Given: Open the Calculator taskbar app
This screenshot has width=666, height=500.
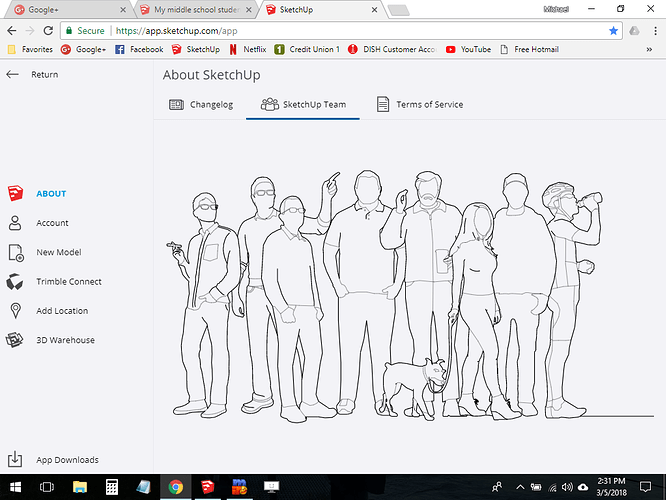Looking at the screenshot, I should (112, 487).
